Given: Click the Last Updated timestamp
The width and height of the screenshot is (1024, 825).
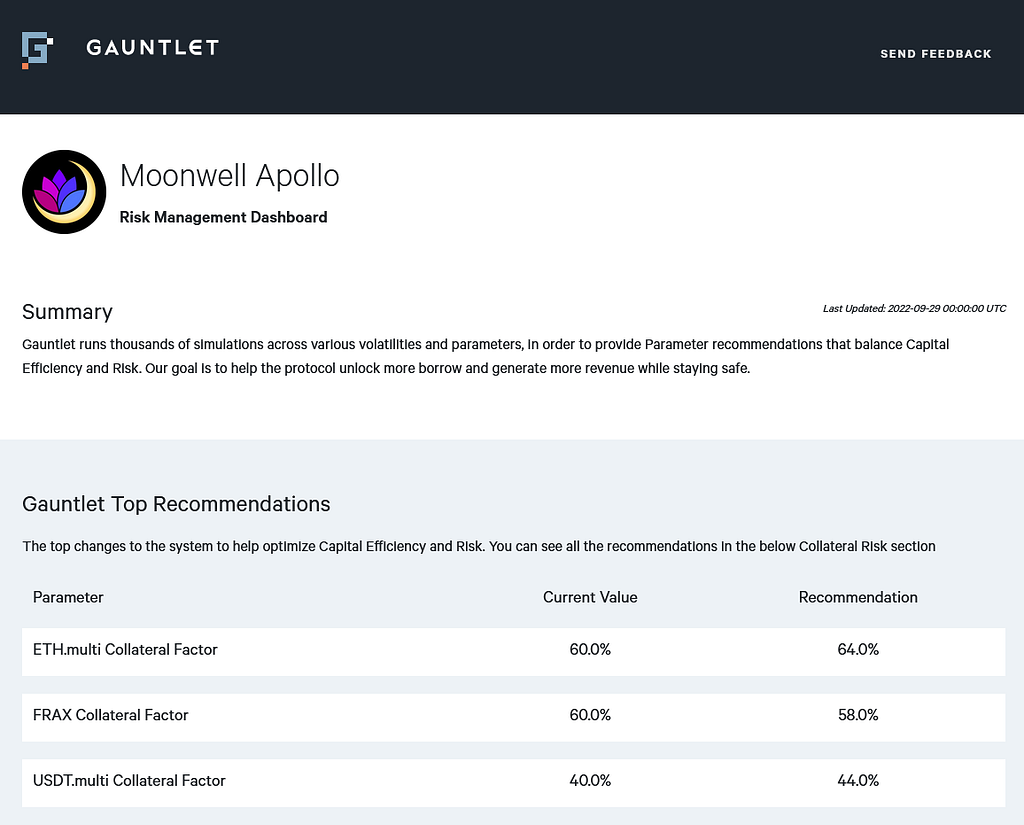Looking at the screenshot, I should coord(914,308).
